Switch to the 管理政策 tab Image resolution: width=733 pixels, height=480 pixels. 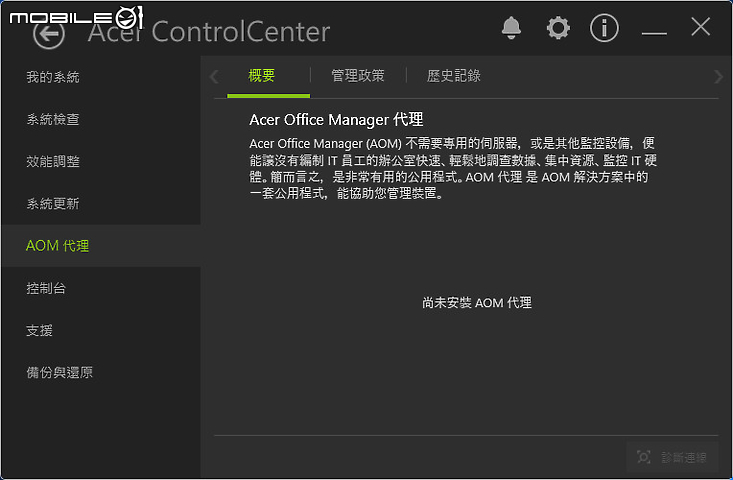tap(358, 76)
